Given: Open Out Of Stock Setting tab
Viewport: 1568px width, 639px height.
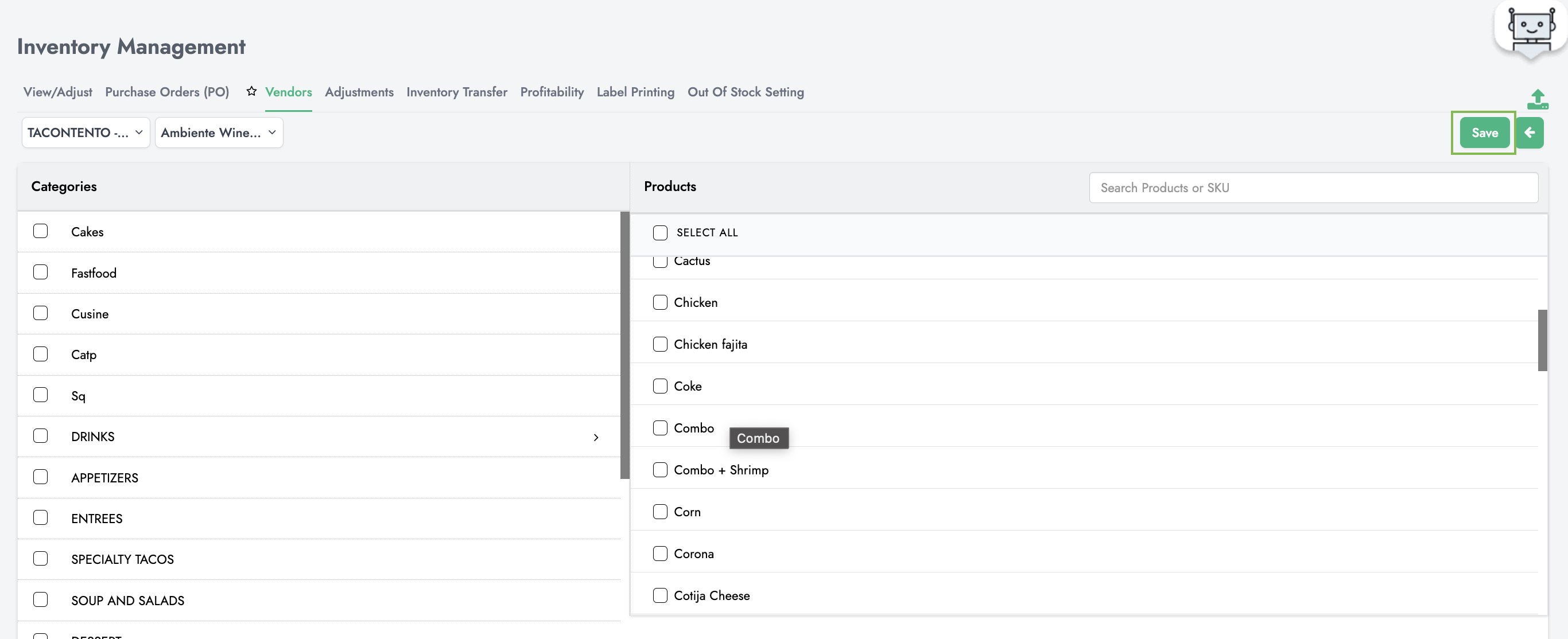Looking at the screenshot, I should tap(745, 92).
